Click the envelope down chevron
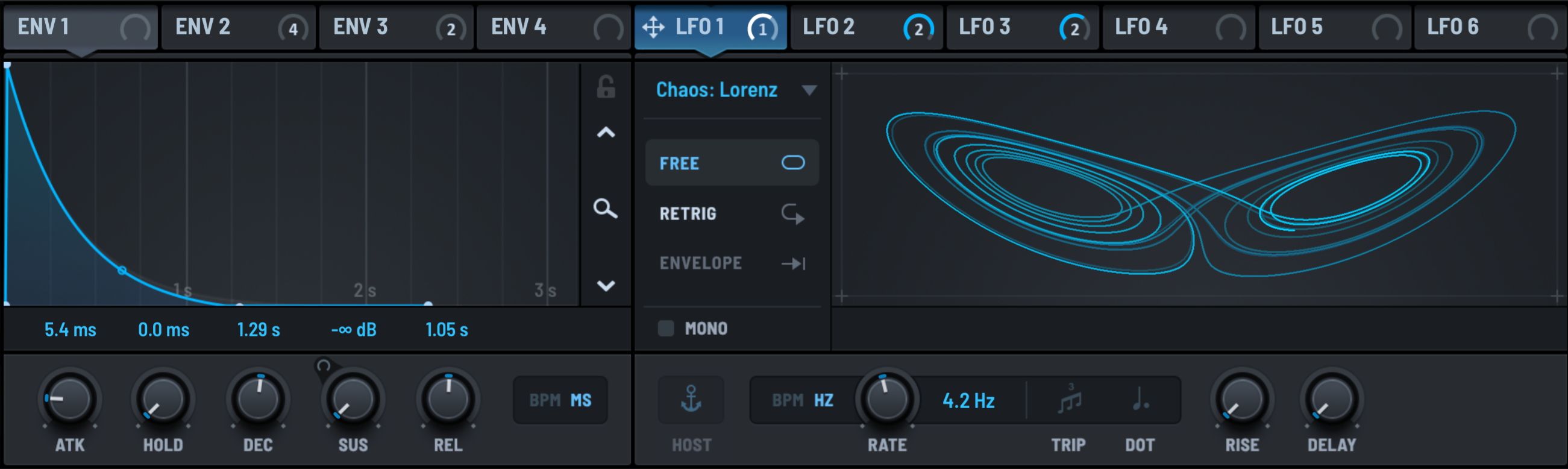The height and width of the screenshot is (469, 1568). [606, 286]
